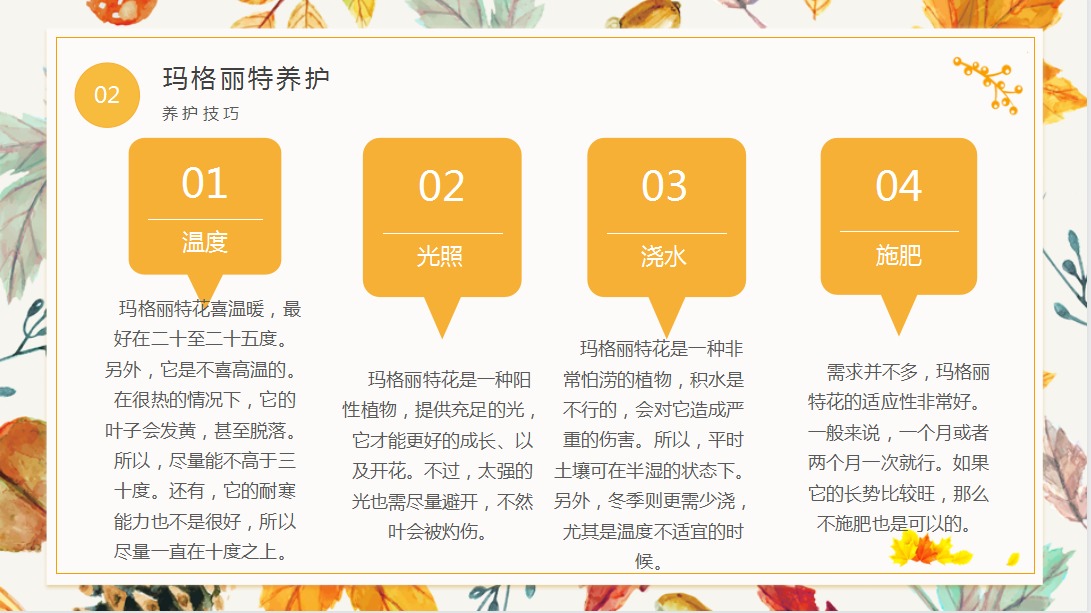Click the number 03 in the third callout

coord(665,187)
